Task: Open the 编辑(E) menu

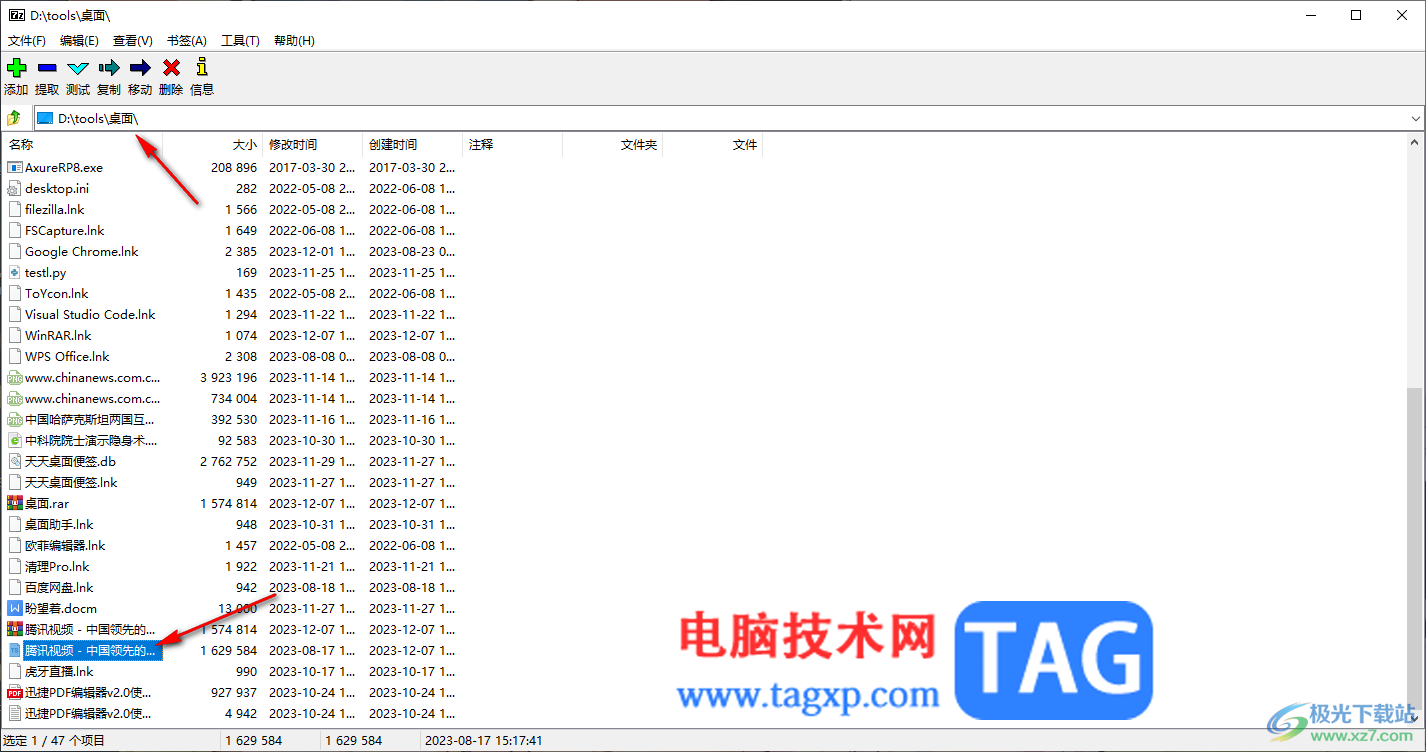Action: coord(79,41)
